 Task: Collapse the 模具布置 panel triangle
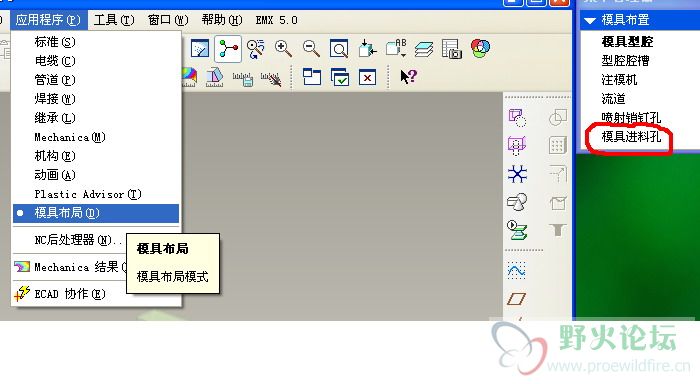(590, 20)
